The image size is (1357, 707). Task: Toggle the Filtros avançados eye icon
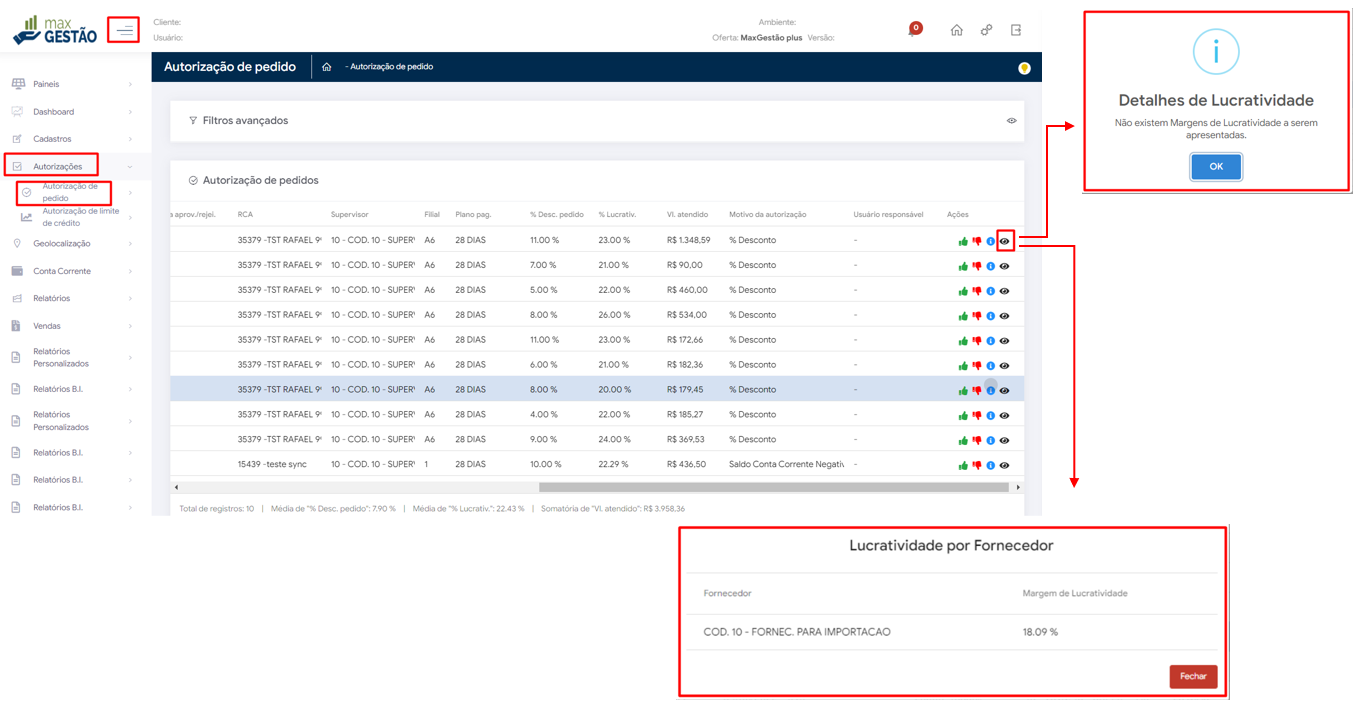point(1011,121)
